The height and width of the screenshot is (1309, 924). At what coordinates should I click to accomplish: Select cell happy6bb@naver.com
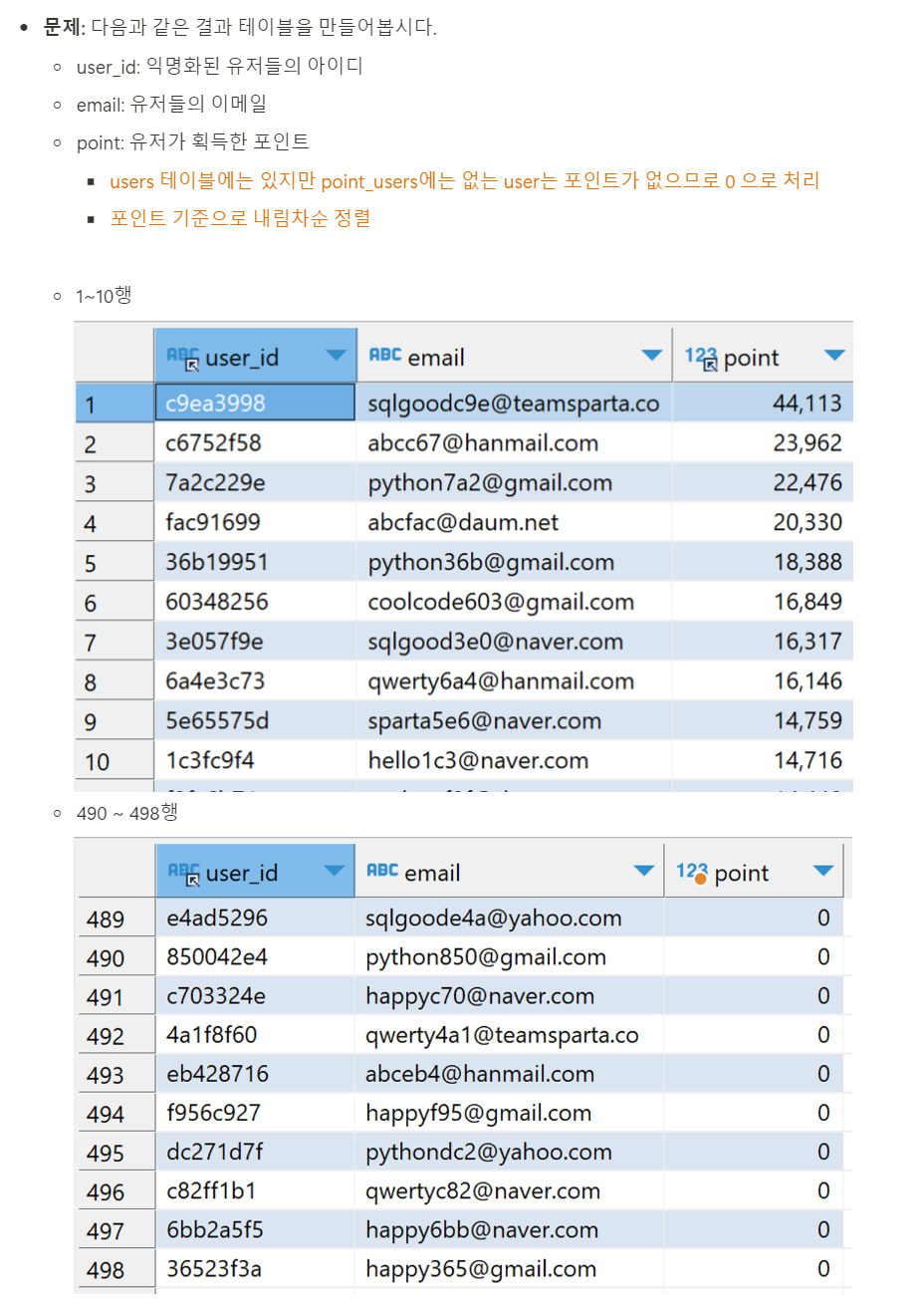509,1229
